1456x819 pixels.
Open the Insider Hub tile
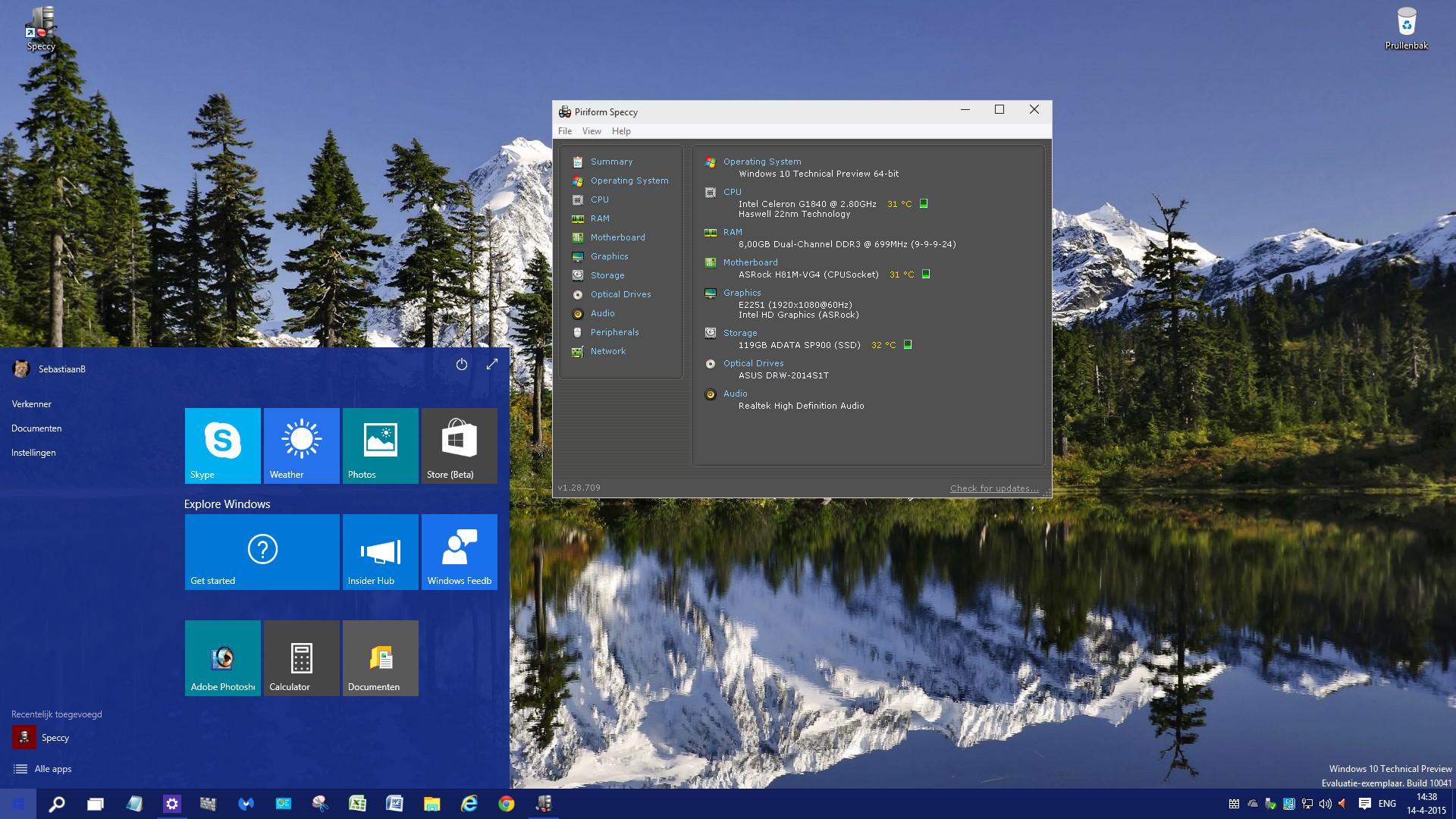click(x=381, y=552)
